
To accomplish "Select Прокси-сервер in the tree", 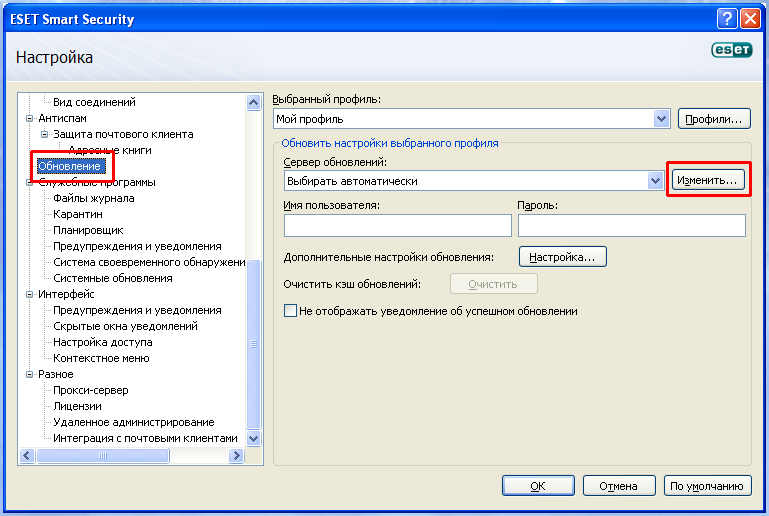I will click(91, 390).
